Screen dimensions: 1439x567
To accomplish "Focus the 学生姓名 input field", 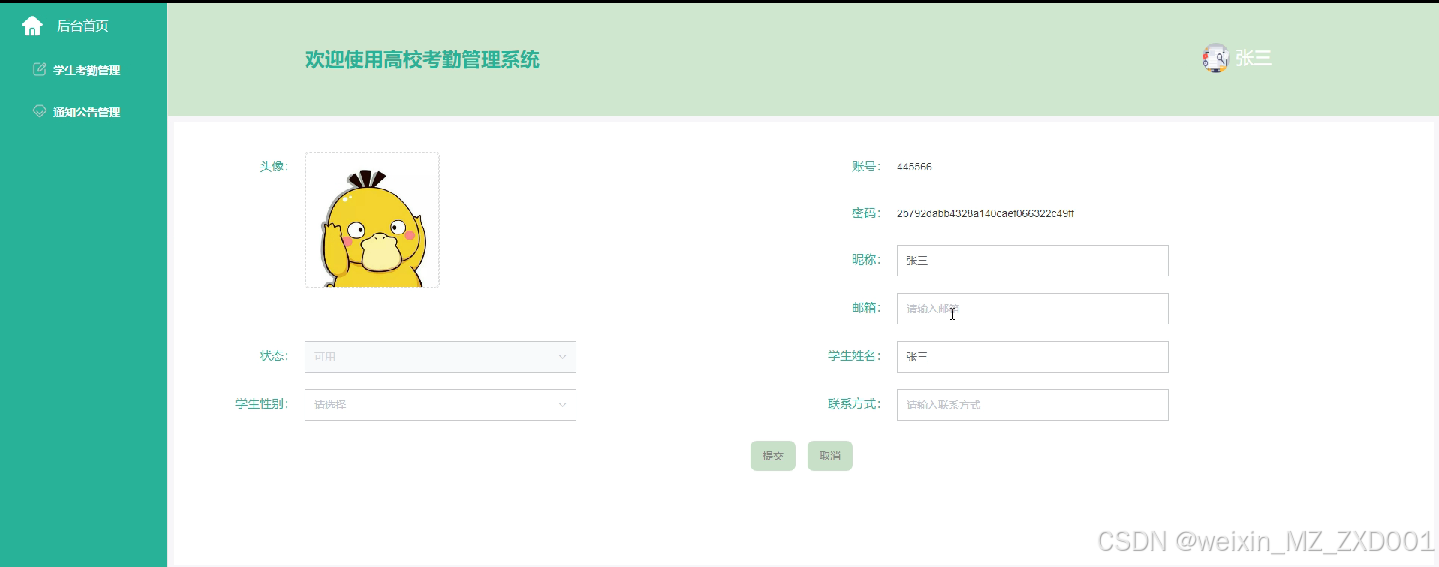I will [1033, 356].
